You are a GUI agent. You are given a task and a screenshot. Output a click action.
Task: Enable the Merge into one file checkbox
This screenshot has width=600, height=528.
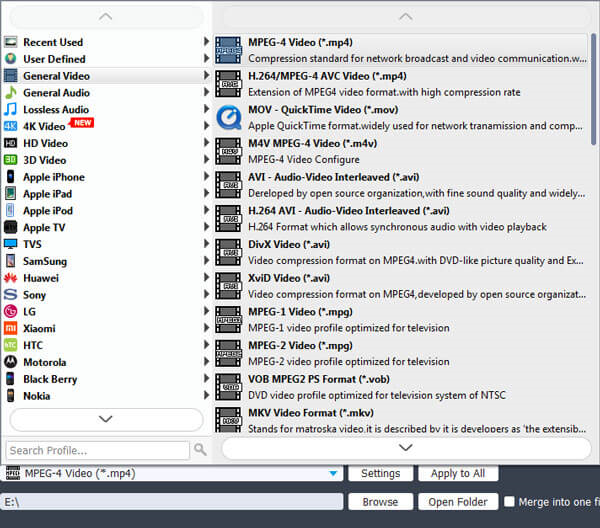[x=510, y=502]
